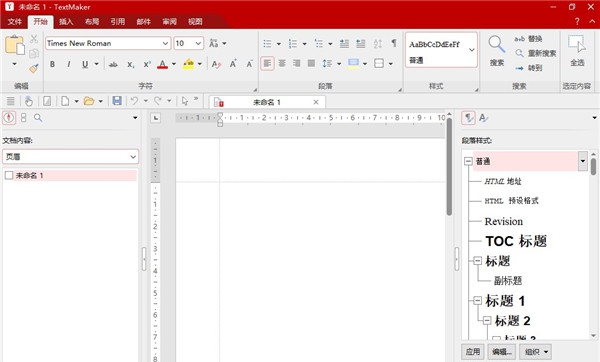
Task: Click the Open folder icon
Action: pyautogui.click(x=89, y=101)
